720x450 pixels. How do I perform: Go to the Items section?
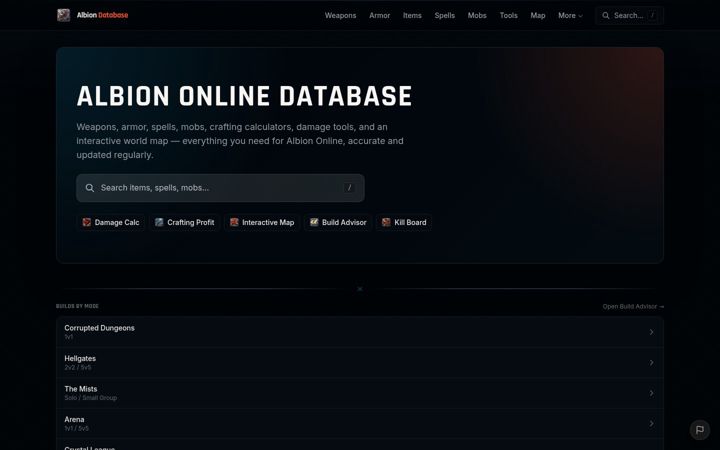tap(412, 16)
